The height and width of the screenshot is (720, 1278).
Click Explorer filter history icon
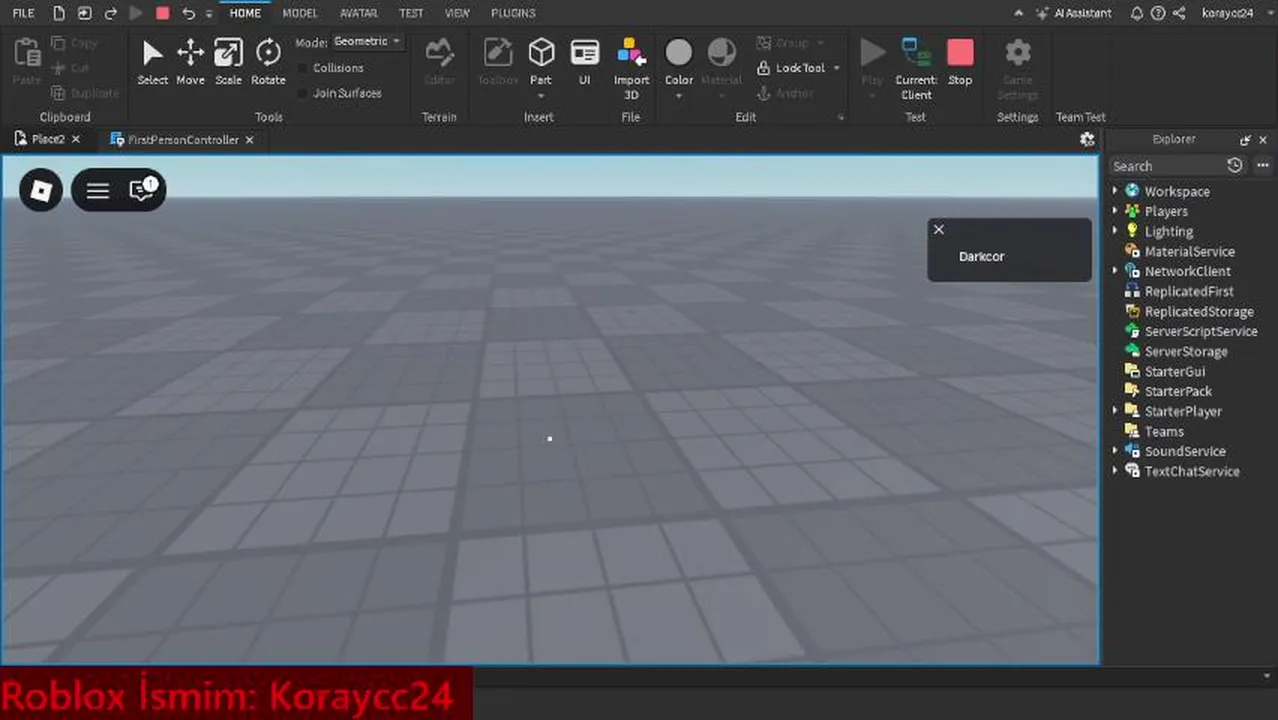[x=1235, y=166]
